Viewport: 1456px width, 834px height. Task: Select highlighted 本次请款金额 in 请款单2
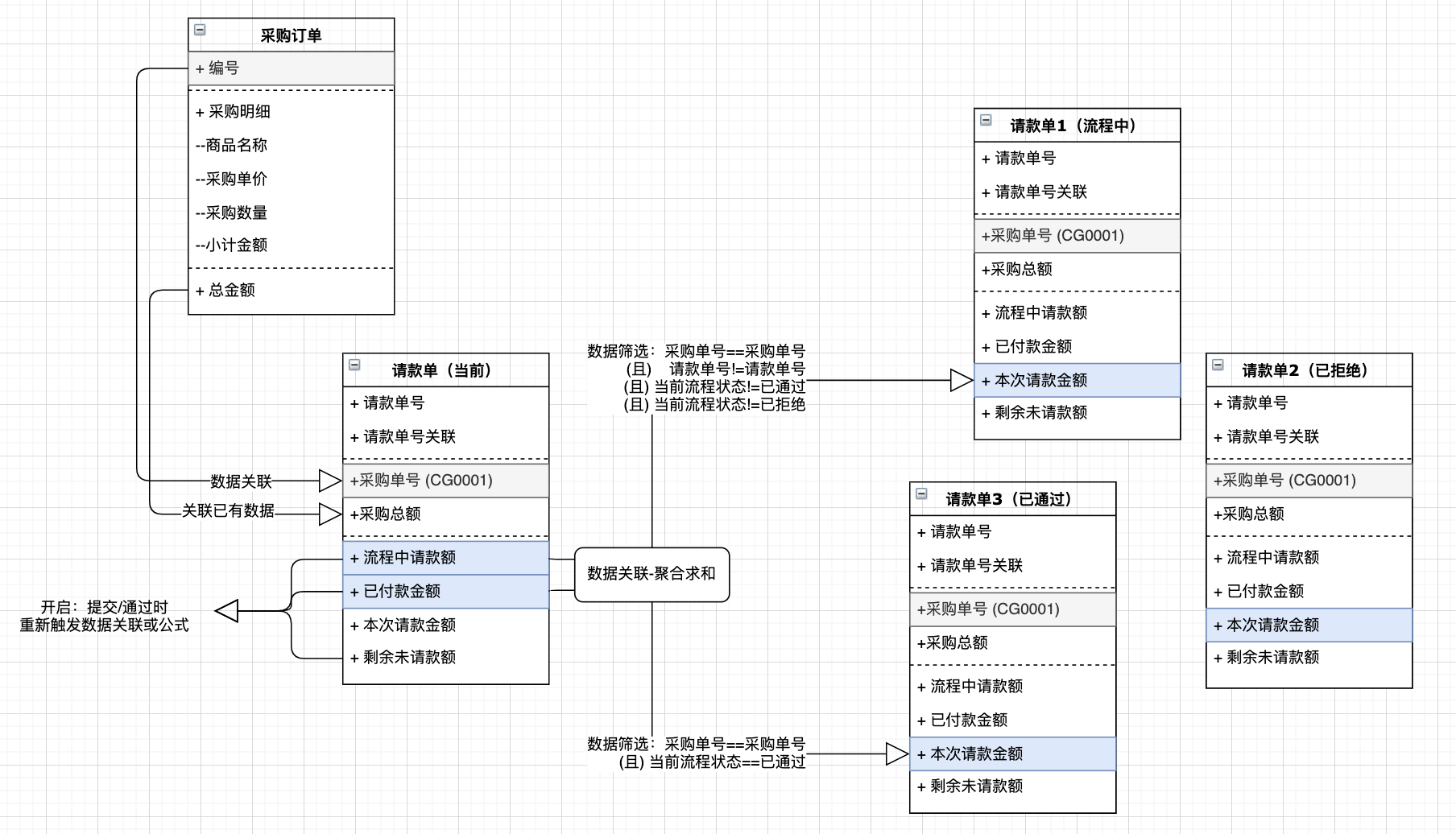tap(1309, 625)
